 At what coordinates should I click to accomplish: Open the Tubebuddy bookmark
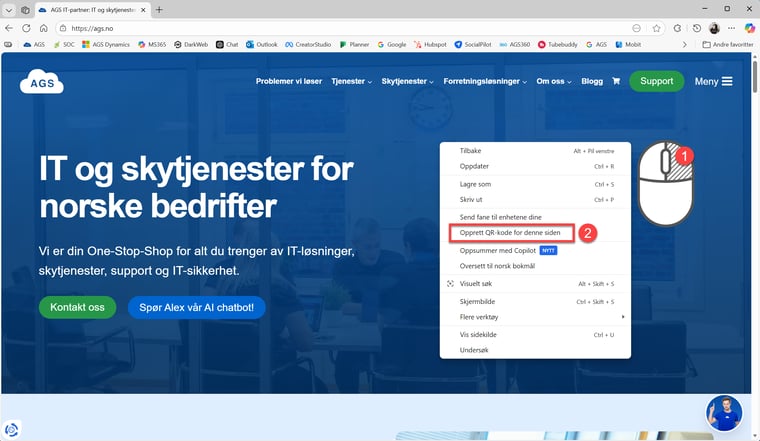click(557, 44)
